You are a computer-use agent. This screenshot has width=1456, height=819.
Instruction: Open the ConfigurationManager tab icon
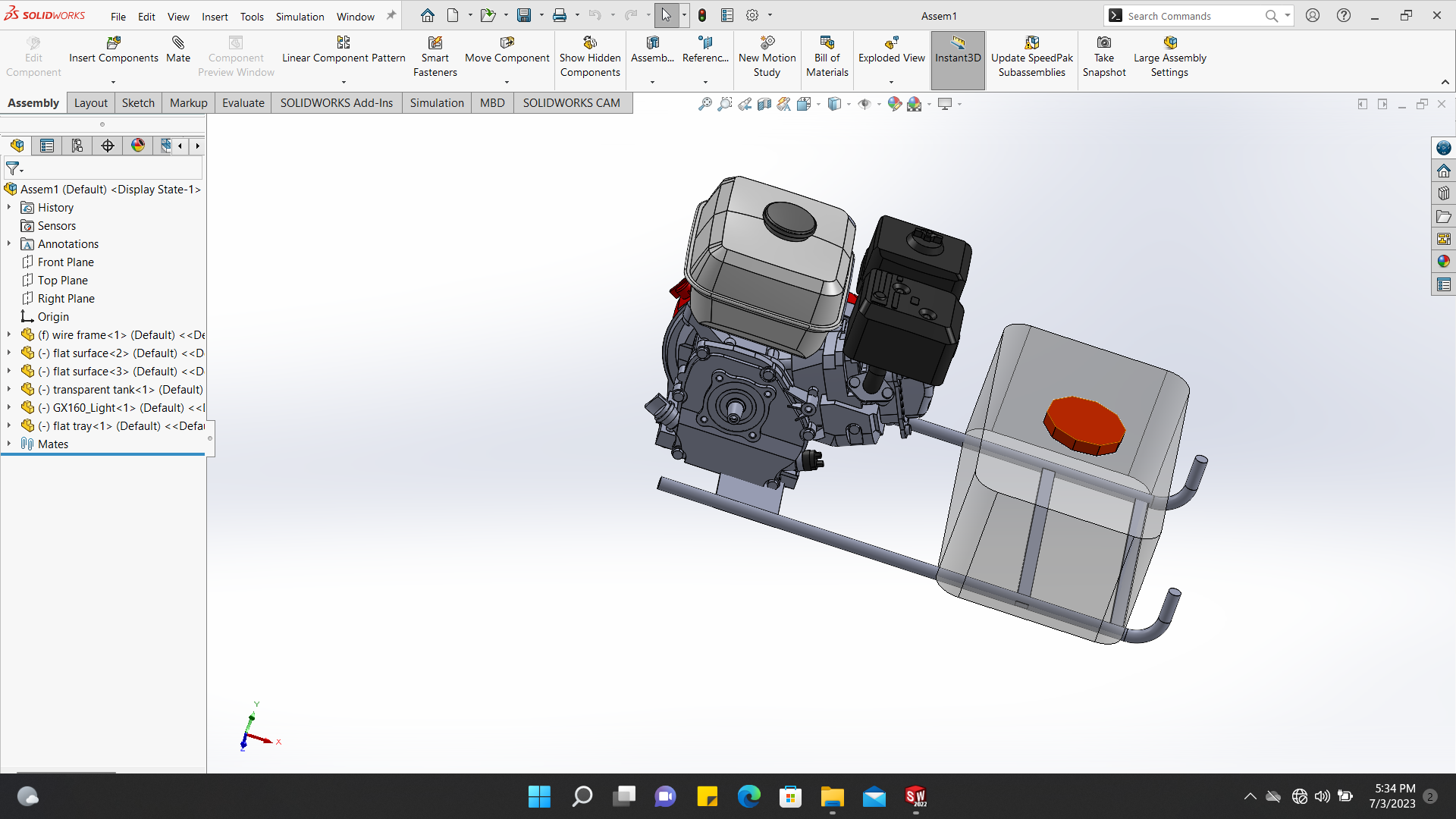[77, 146]
